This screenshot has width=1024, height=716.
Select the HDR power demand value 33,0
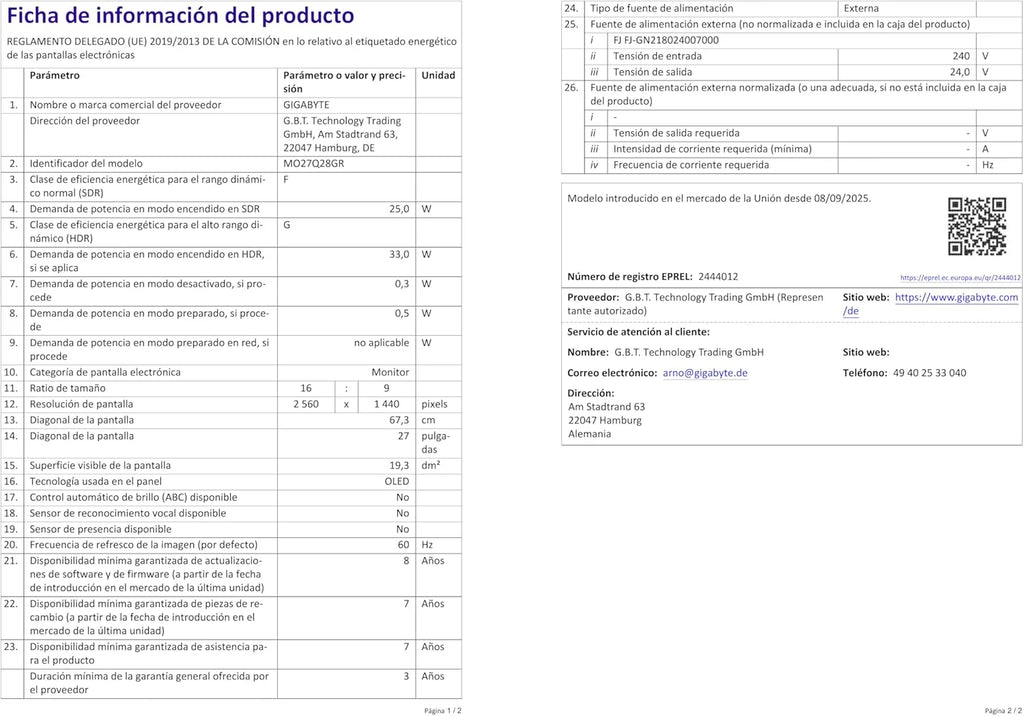click(399, 254)
